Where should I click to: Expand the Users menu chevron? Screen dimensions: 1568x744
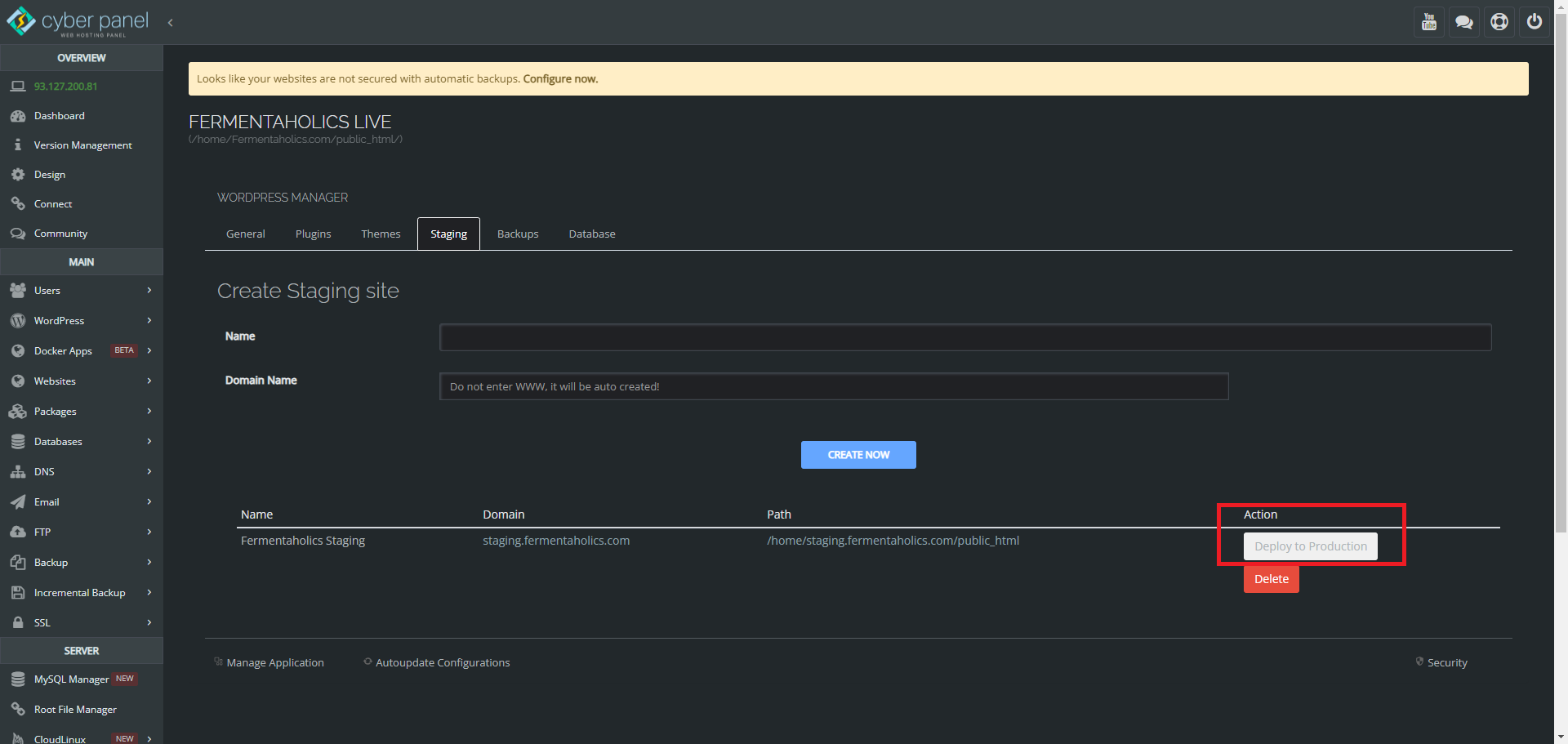pos(149,290)
